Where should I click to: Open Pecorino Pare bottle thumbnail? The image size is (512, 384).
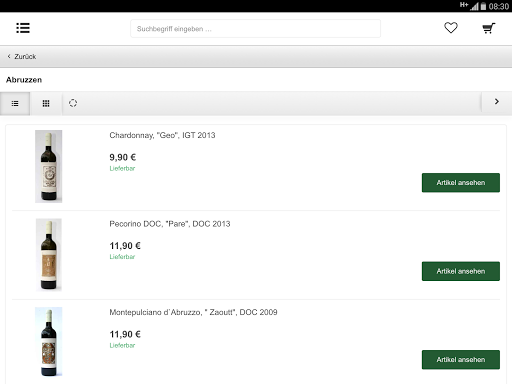point(49,255)
